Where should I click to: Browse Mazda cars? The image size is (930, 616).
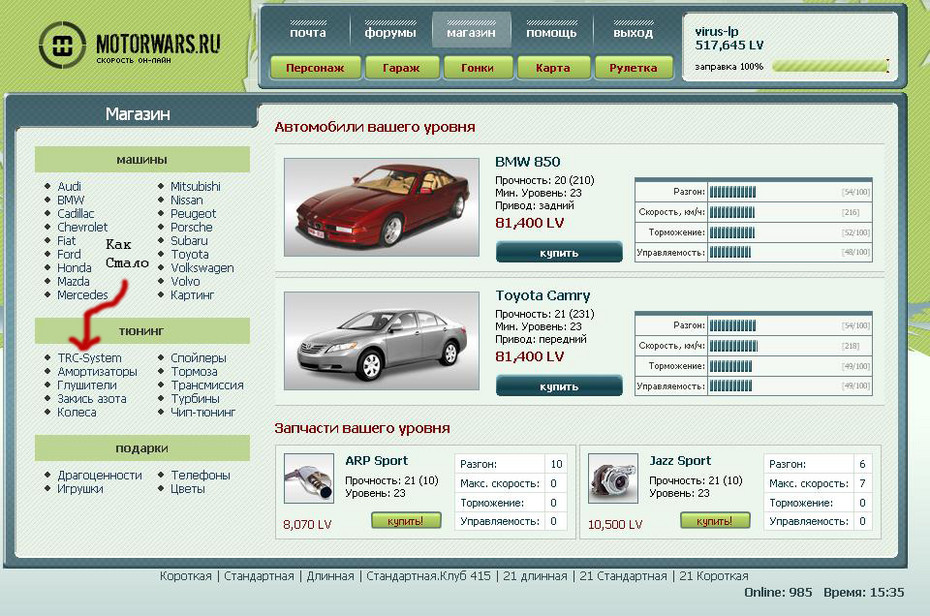(x=73, y=282)
